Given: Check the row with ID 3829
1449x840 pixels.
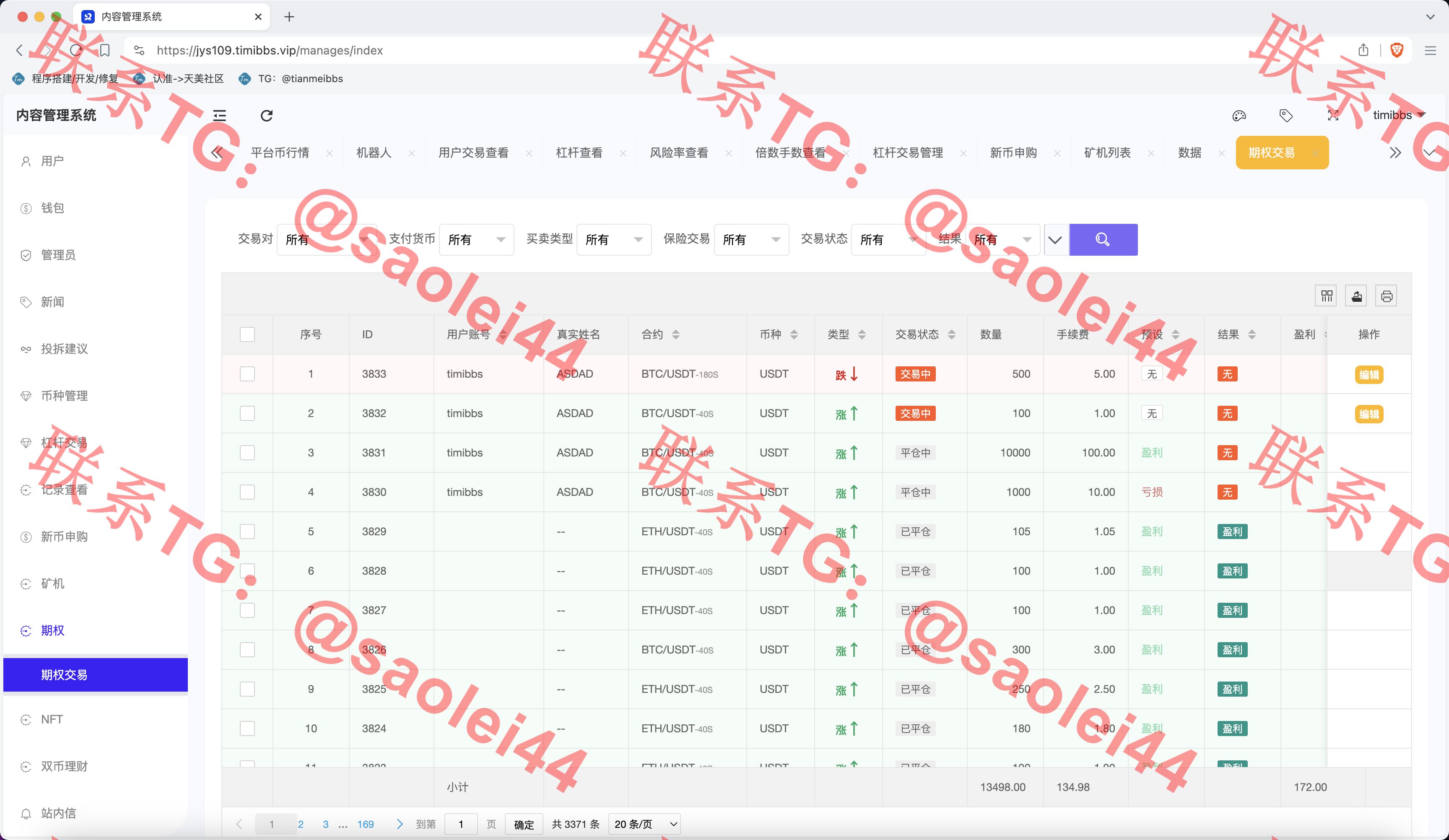Looking at the screenshot, I should pos(247,531).
